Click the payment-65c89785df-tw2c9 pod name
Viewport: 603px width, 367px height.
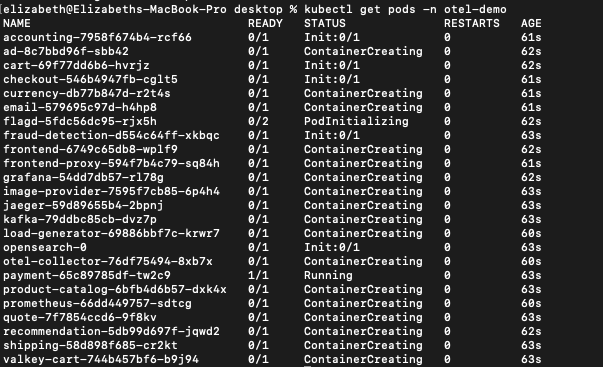[x=87, y=275]
